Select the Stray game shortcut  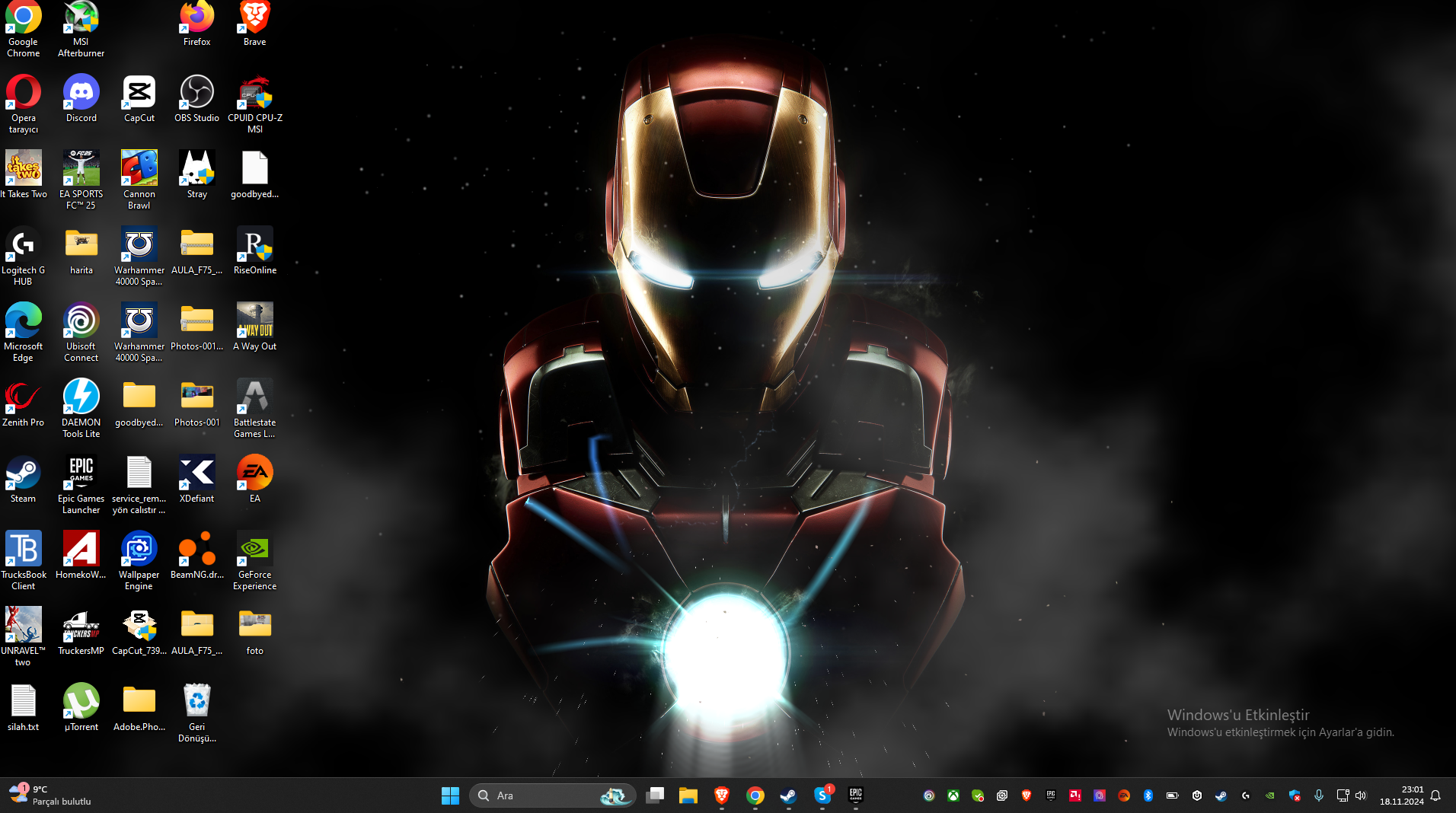click(197, 175)
